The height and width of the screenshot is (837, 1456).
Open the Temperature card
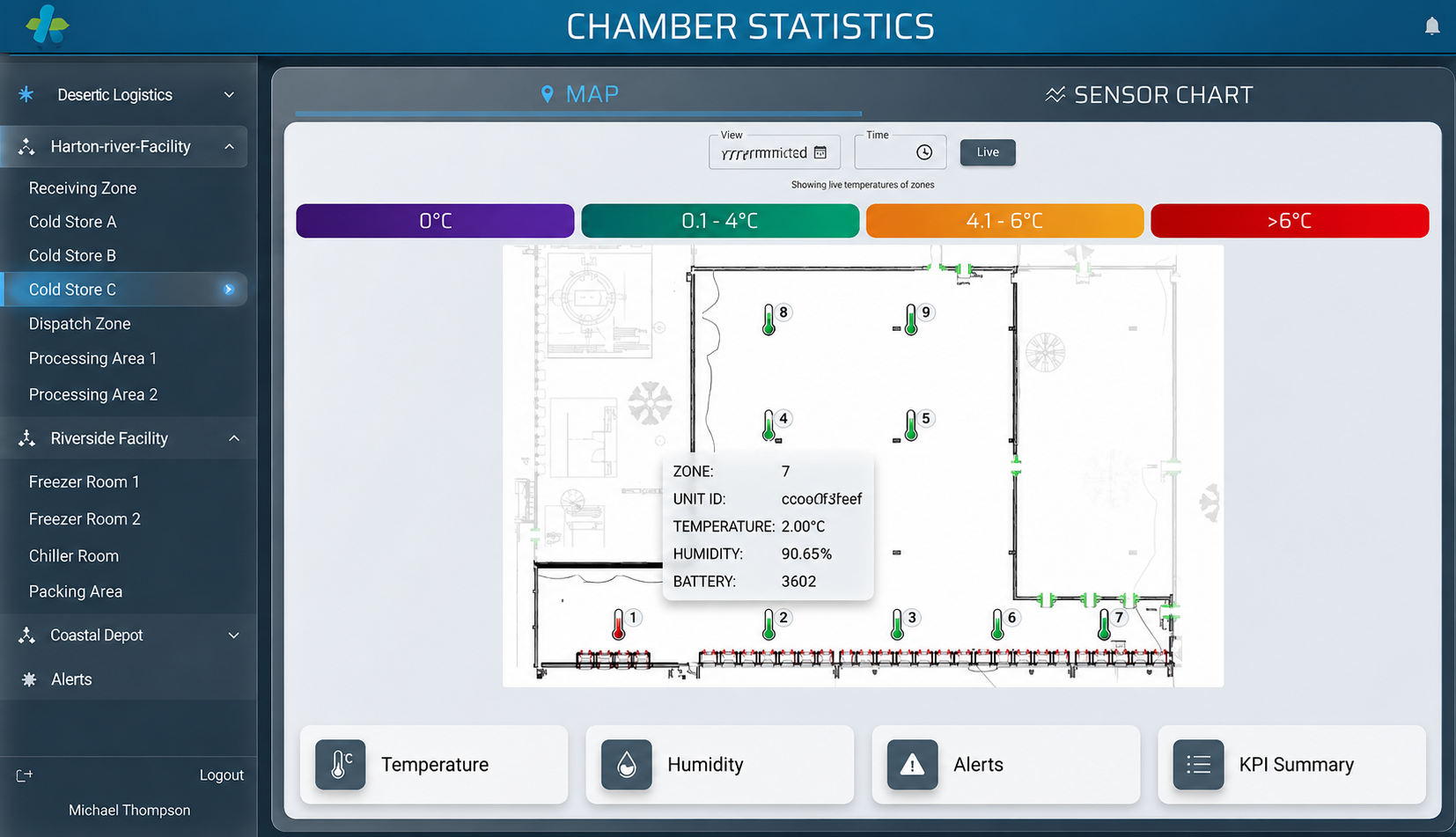pyautogui.click(x=434, y=764)
